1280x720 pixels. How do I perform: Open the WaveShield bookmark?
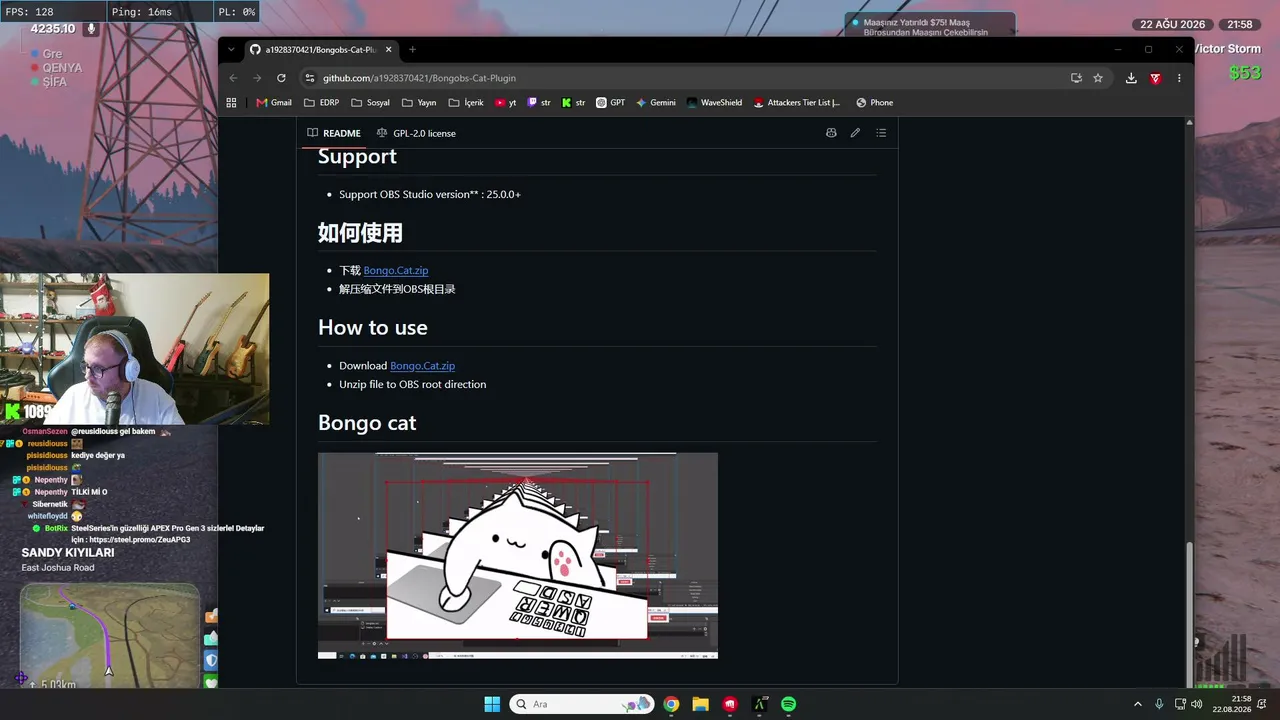coord(715,102)
